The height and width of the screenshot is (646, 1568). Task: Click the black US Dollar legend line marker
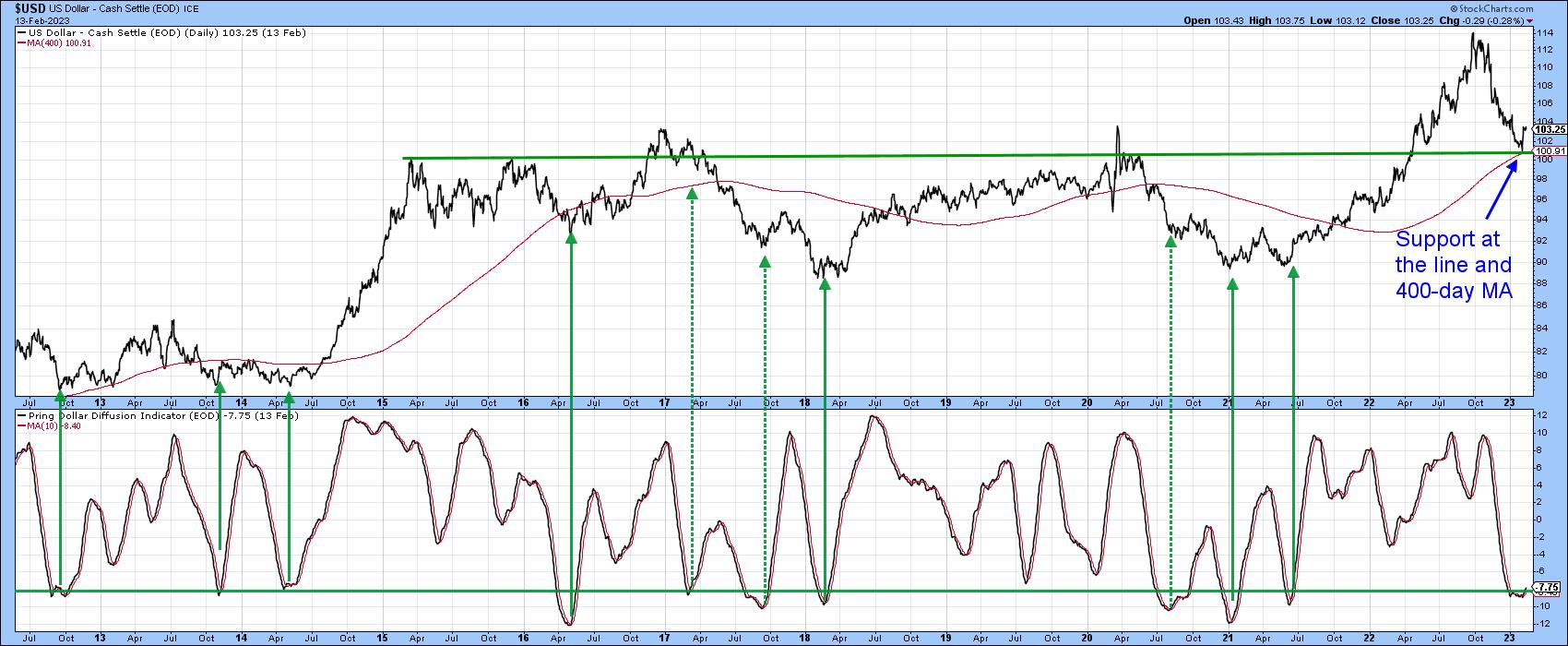click(21, 33)
